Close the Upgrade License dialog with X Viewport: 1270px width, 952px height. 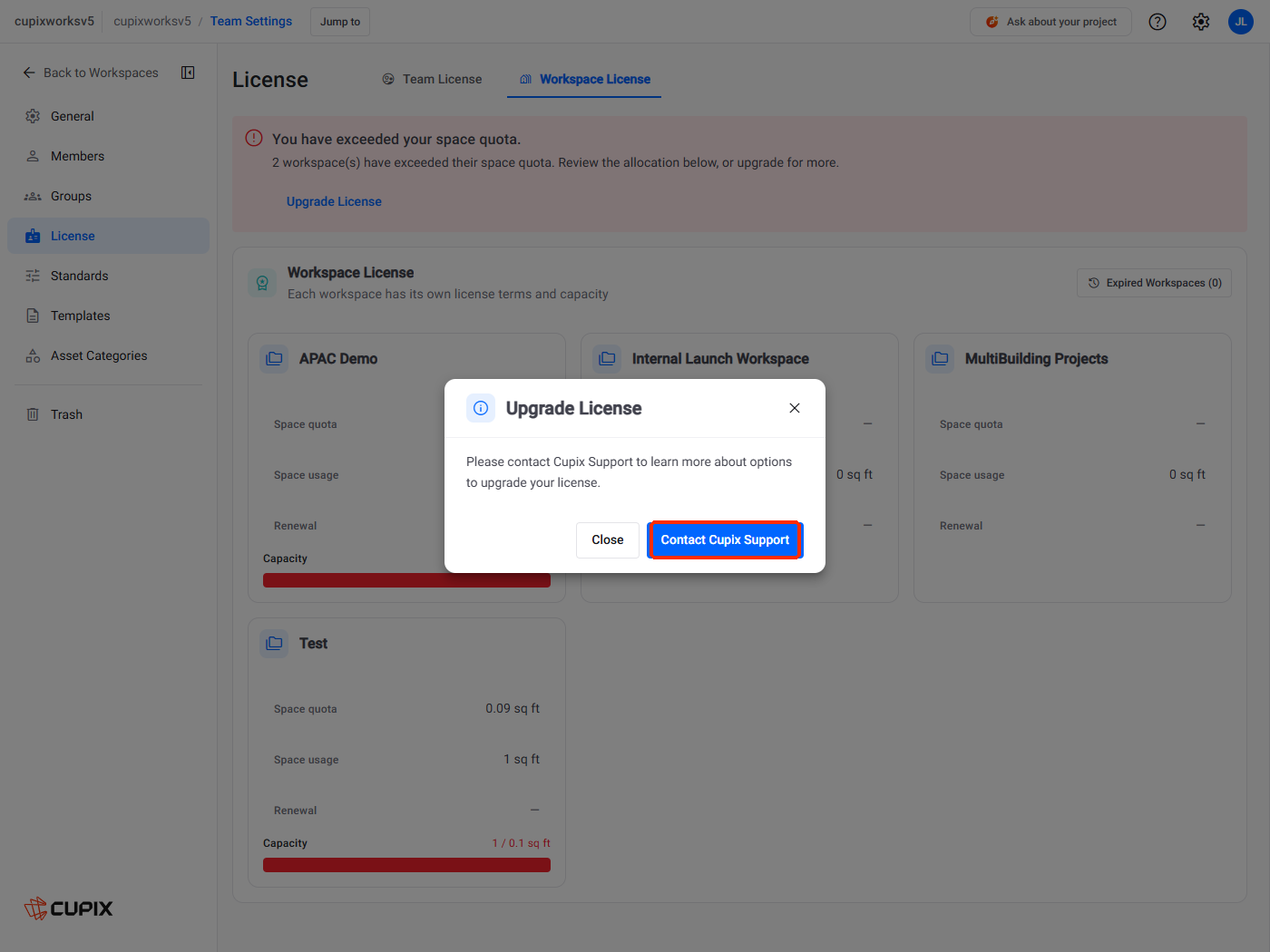pyautogui.click(x=795, y=408)
